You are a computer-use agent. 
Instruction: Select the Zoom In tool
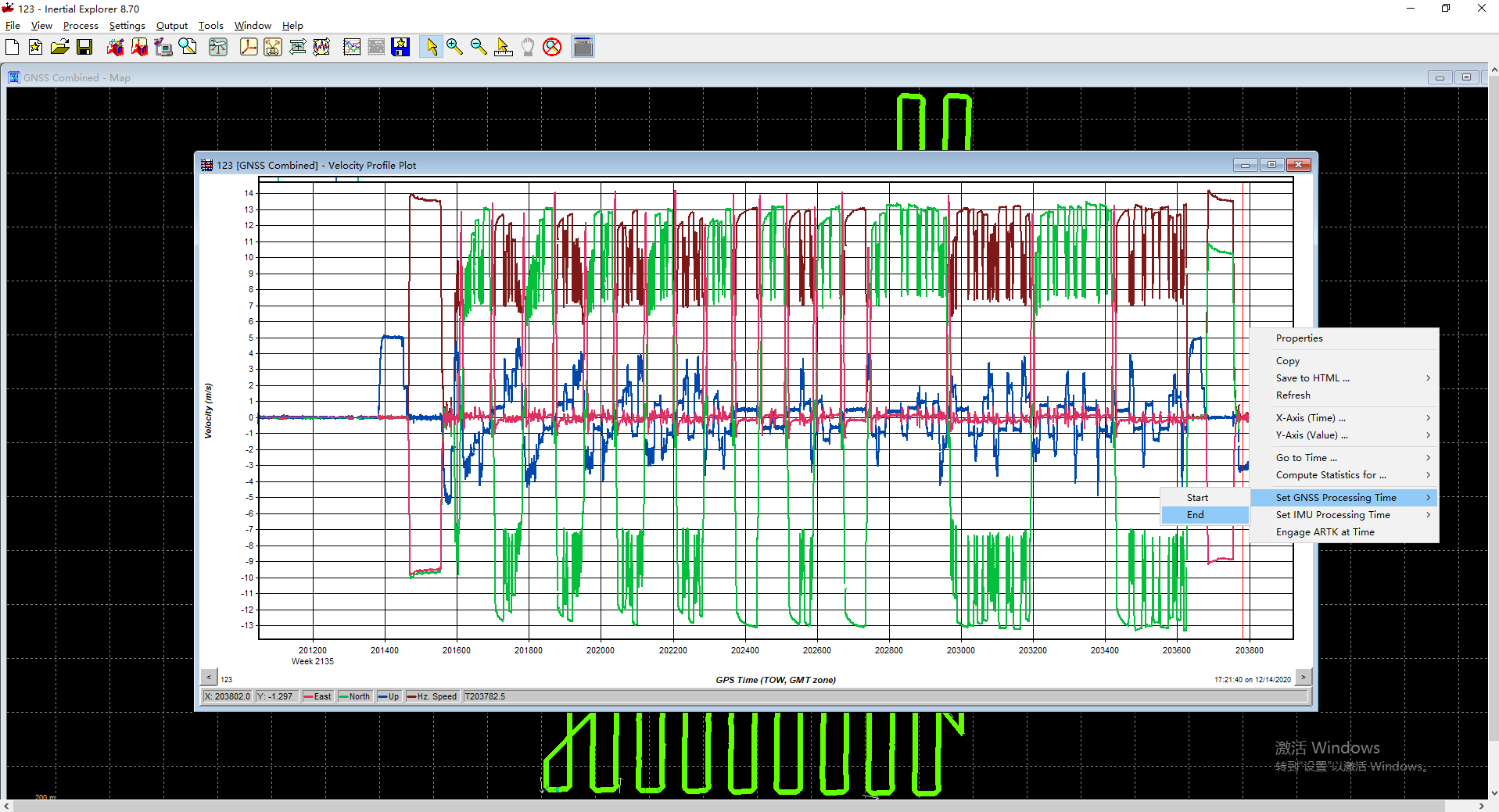[x=454, y=47]
